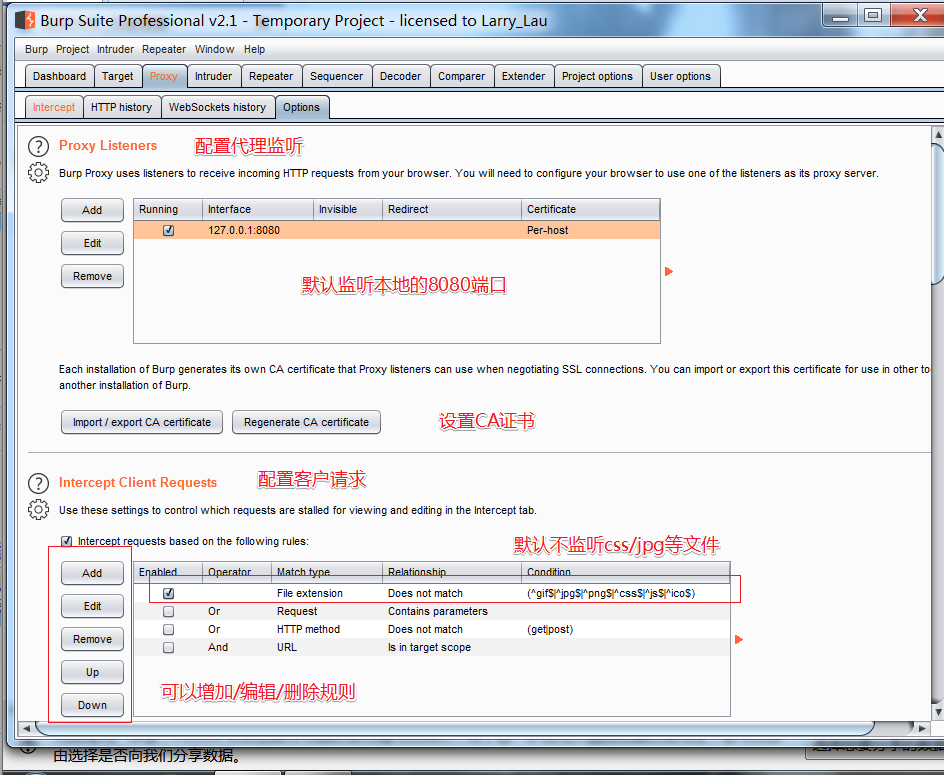Screen dimensions: 944x775
Task: Open Intercept Client Requests help icon
Action: click(39, 483)
